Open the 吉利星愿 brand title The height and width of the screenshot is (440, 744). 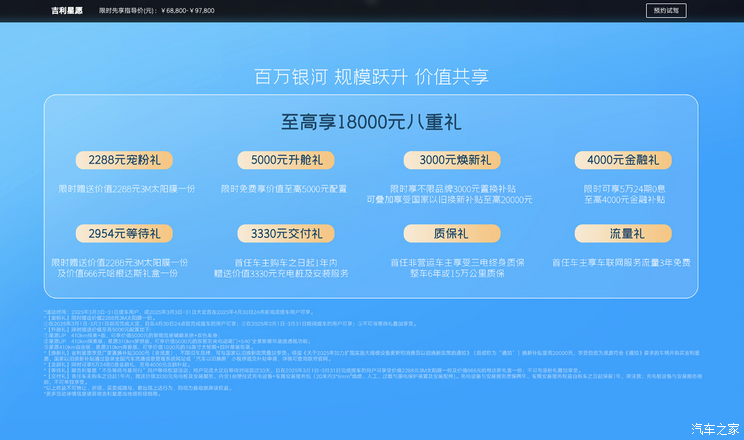67,10
